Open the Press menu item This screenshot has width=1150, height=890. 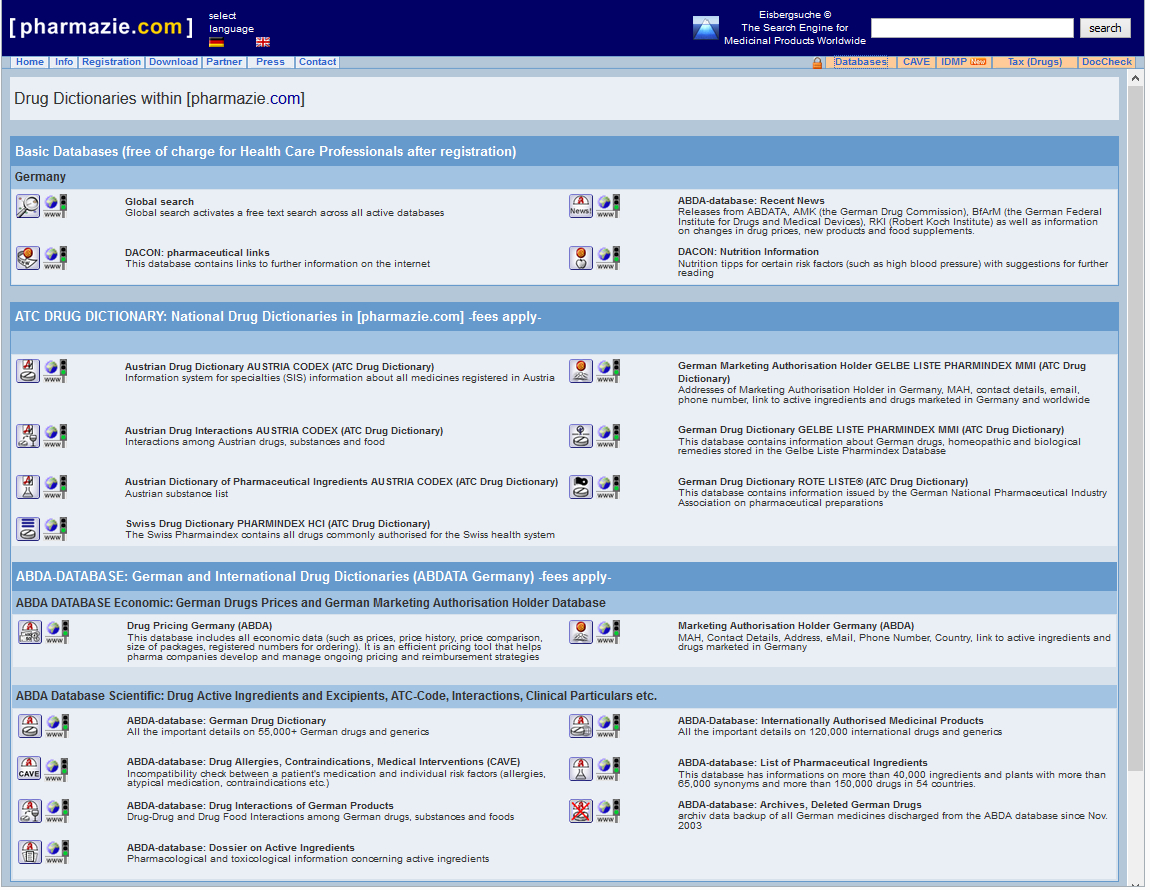271,62
